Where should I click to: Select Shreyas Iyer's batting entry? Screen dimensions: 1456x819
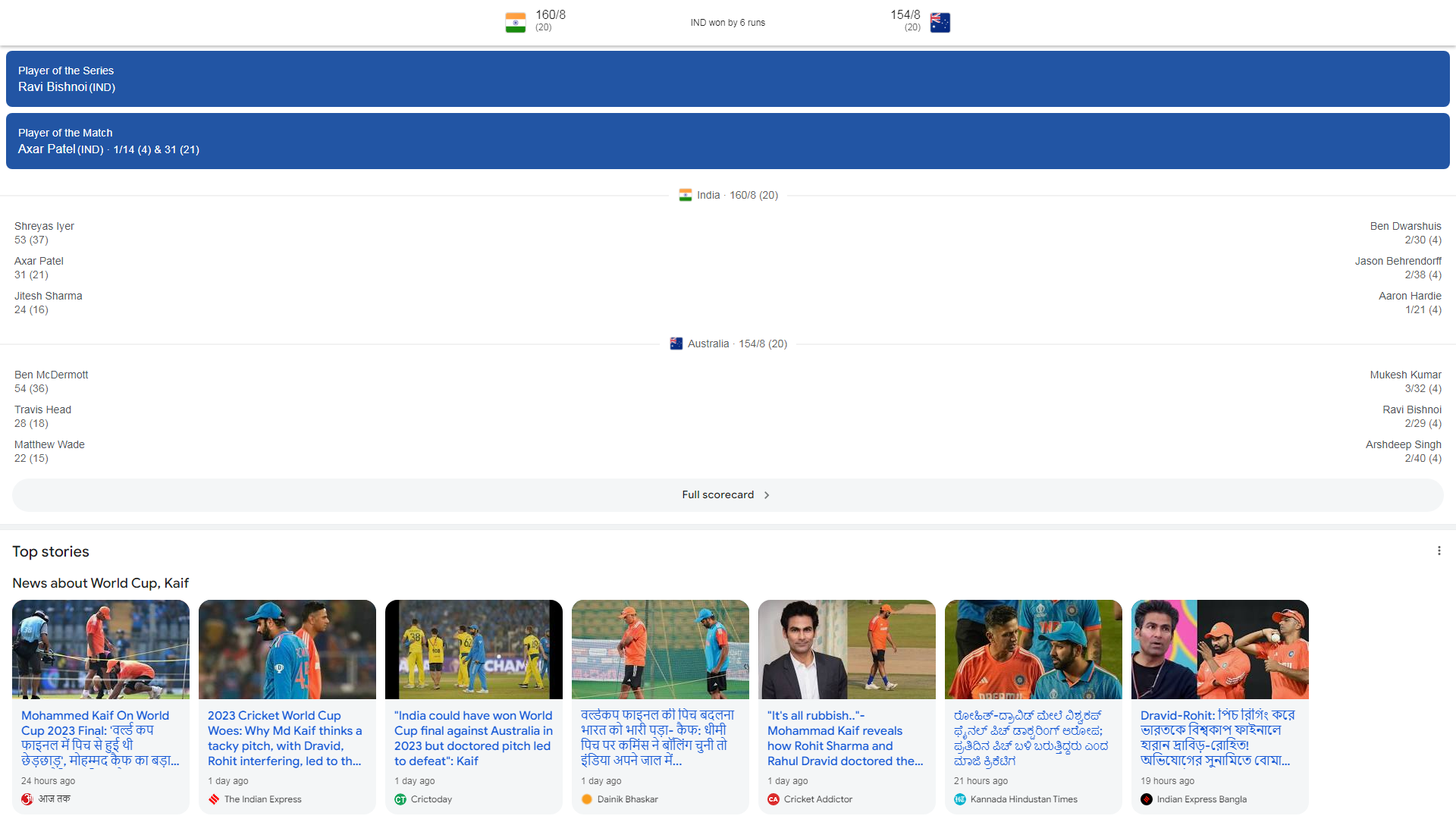(x=43, y=233)
